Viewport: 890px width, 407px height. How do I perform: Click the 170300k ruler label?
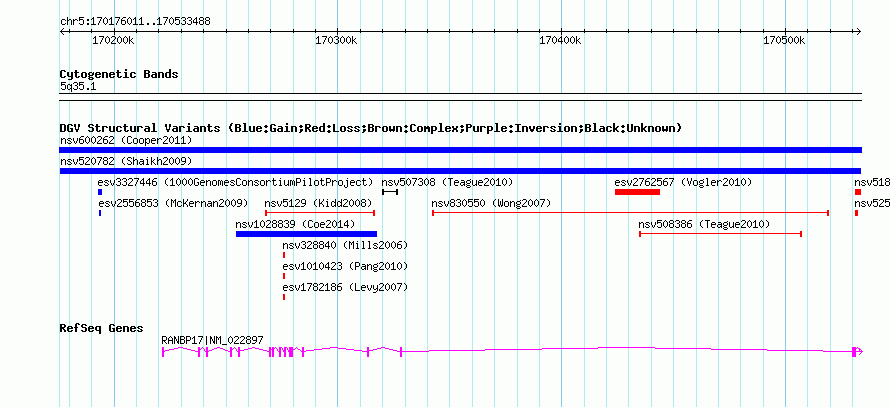pyautogui.click(x=337, y=40)
